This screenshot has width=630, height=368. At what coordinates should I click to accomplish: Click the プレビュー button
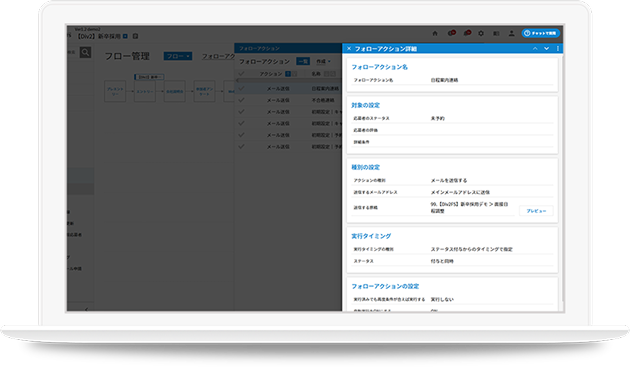point(536,211)
